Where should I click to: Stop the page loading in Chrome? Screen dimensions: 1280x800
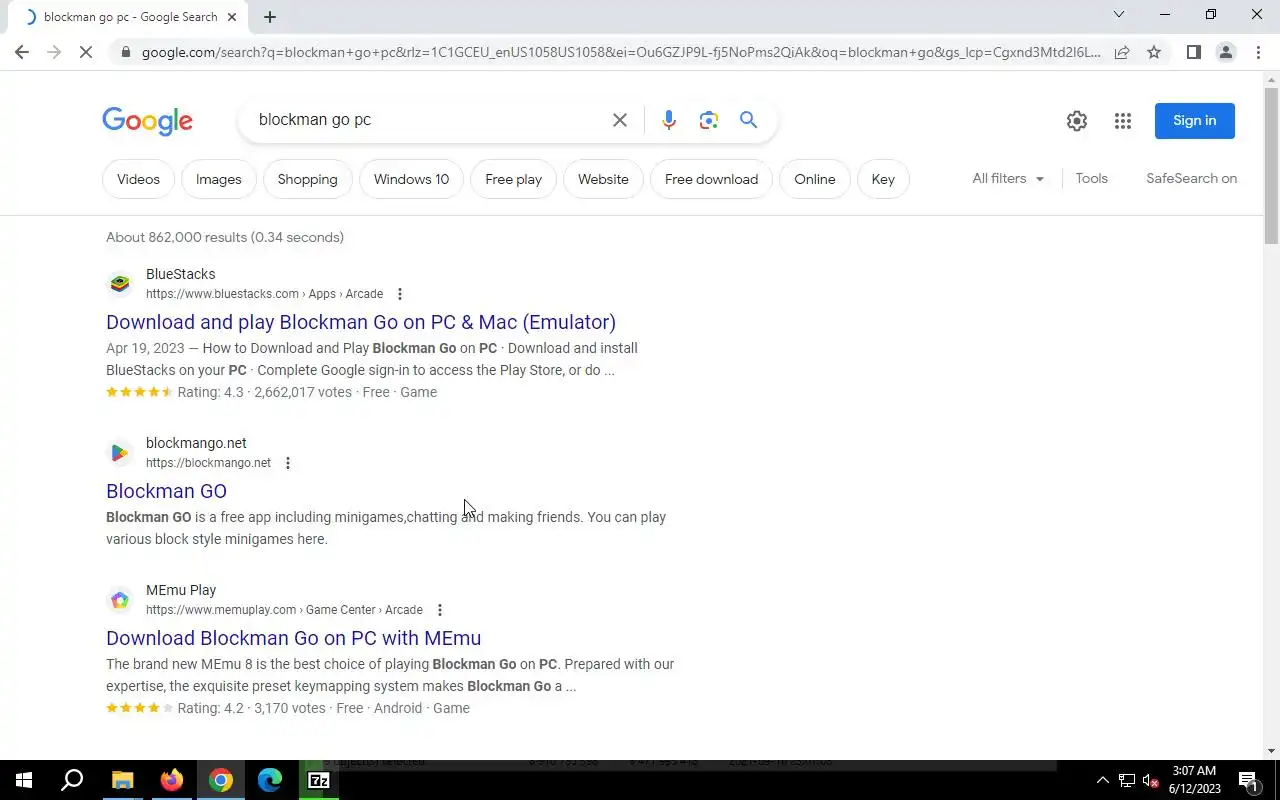[86, 52]
